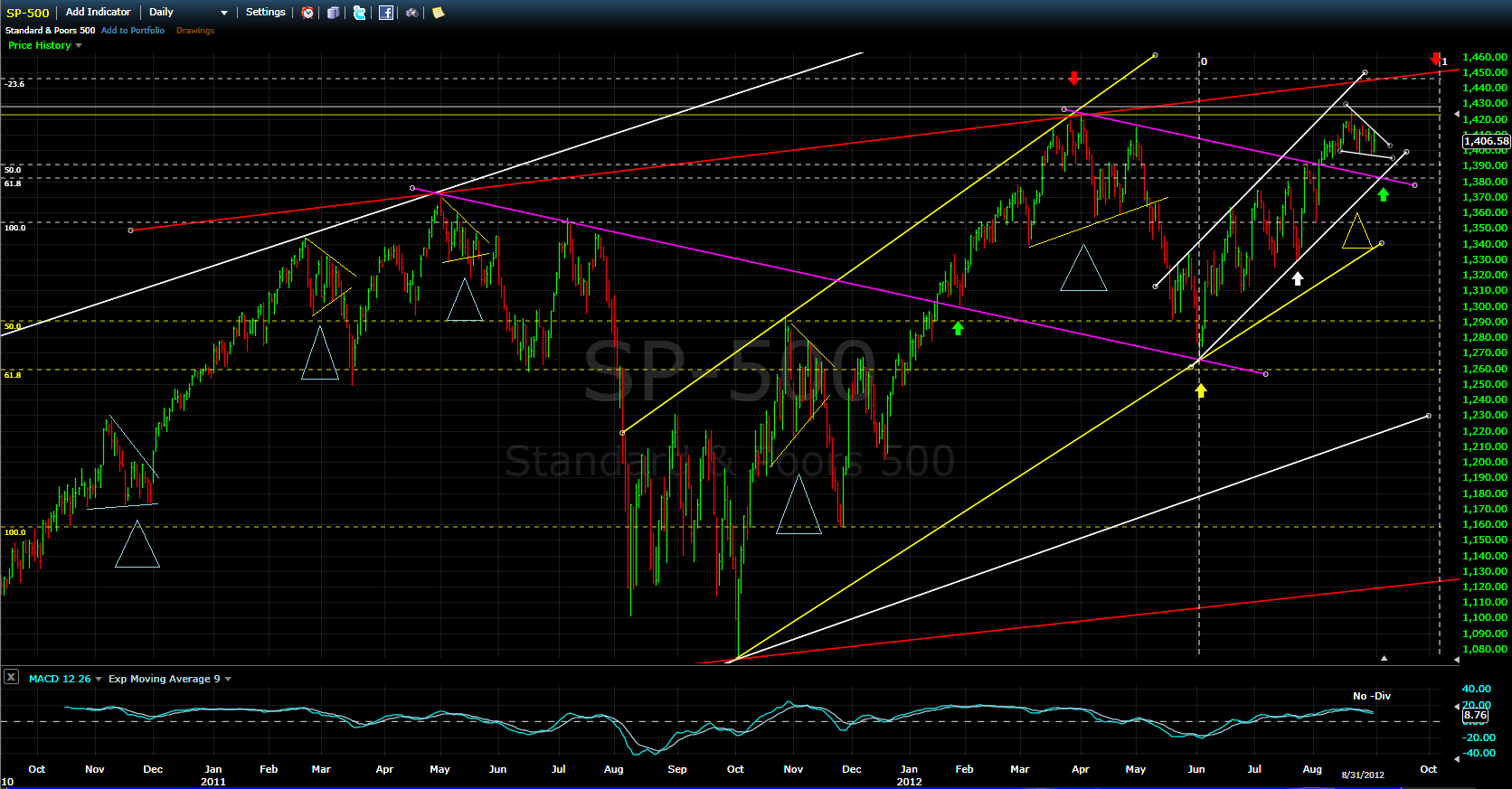This screenshot has width=1512, height=789.
Task: Click the current price label 1,406.58
Action: pyautogui.click(x=1487, y=141)
